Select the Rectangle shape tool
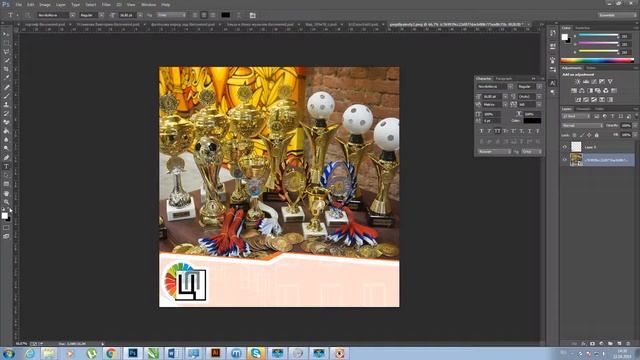 click(x=6, y=184)
